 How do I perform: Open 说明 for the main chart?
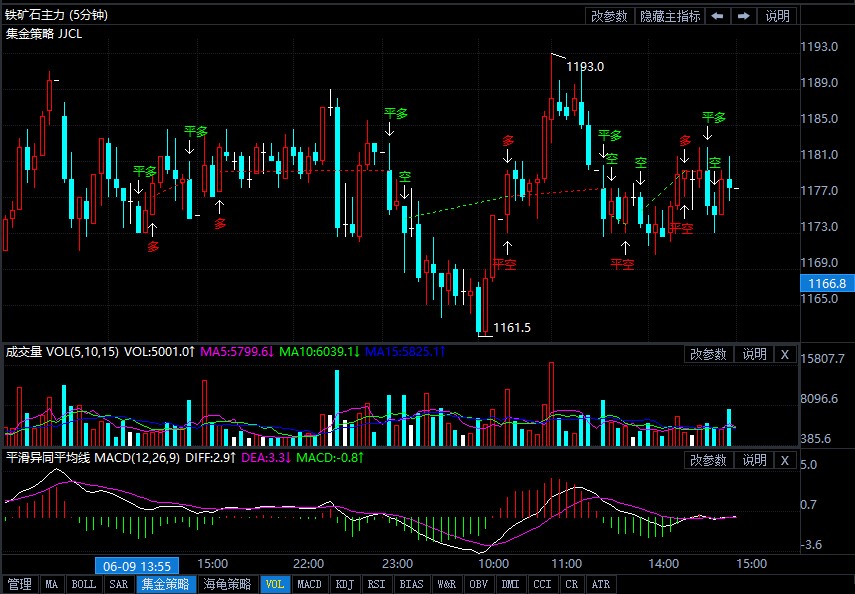click(x=777, y=16)
